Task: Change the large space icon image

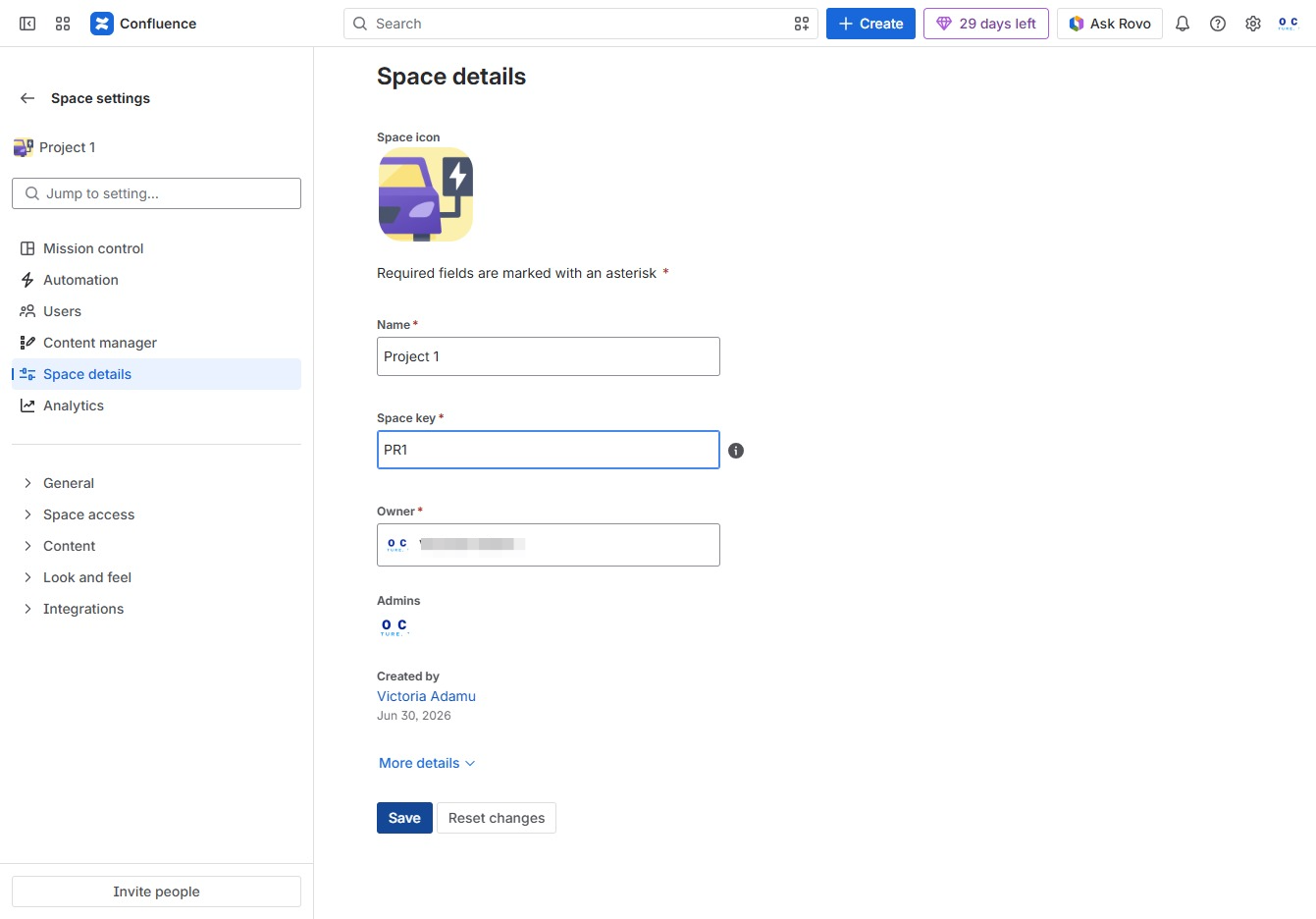Action: (x=426, y=194)
